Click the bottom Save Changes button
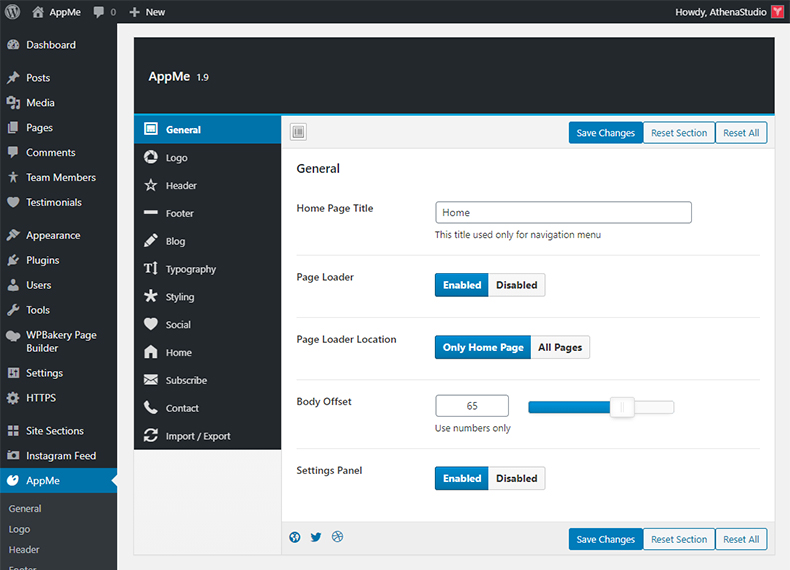790x570 pixels. pos(606,539)
